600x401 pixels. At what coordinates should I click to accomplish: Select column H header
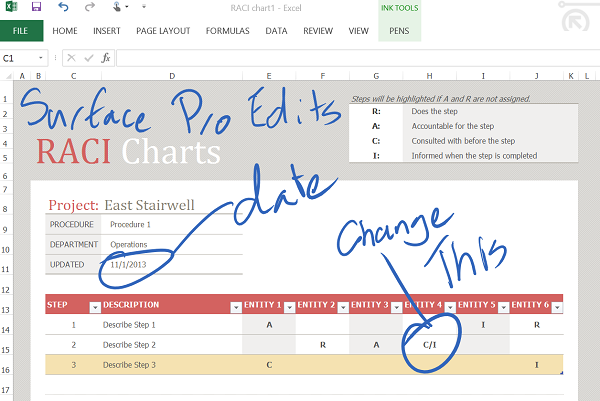429,76
